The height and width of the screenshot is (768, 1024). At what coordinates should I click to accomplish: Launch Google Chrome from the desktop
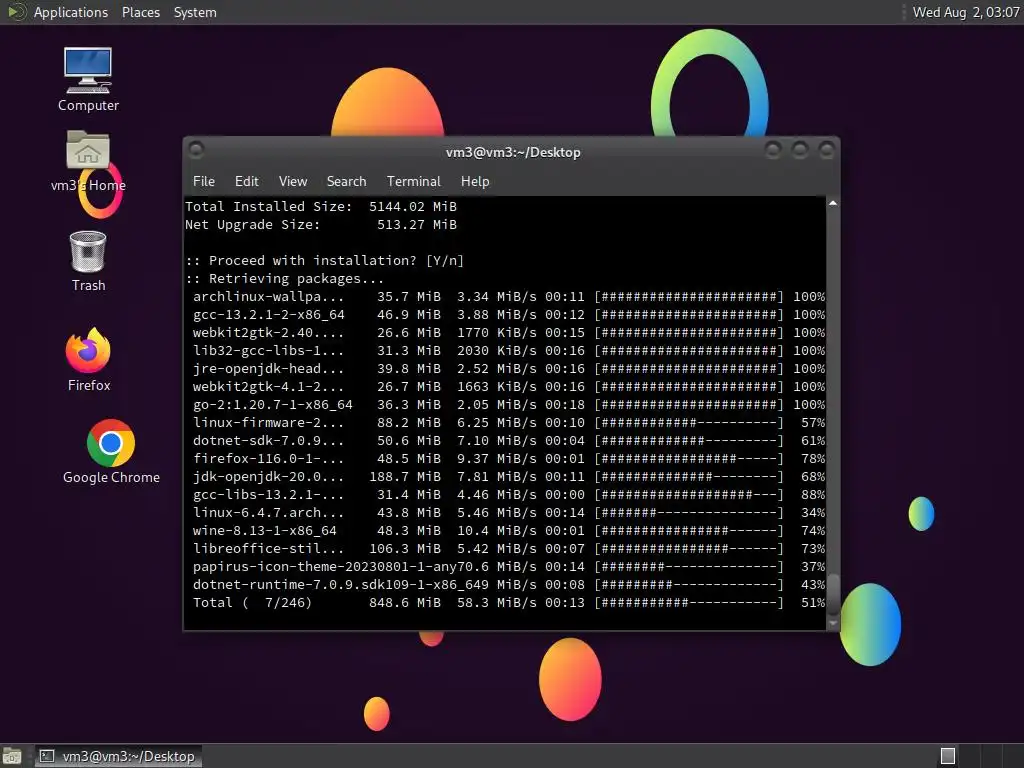point(111,451)
